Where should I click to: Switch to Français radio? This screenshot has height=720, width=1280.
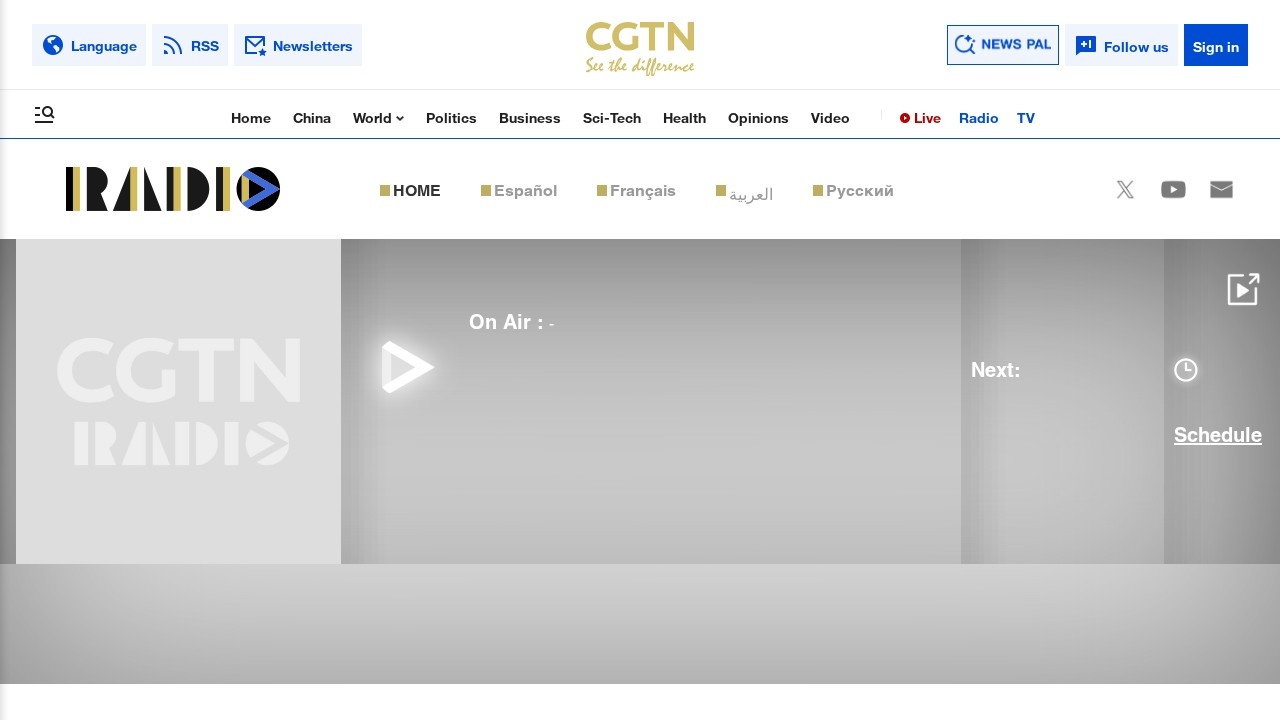tap(636, 191)
